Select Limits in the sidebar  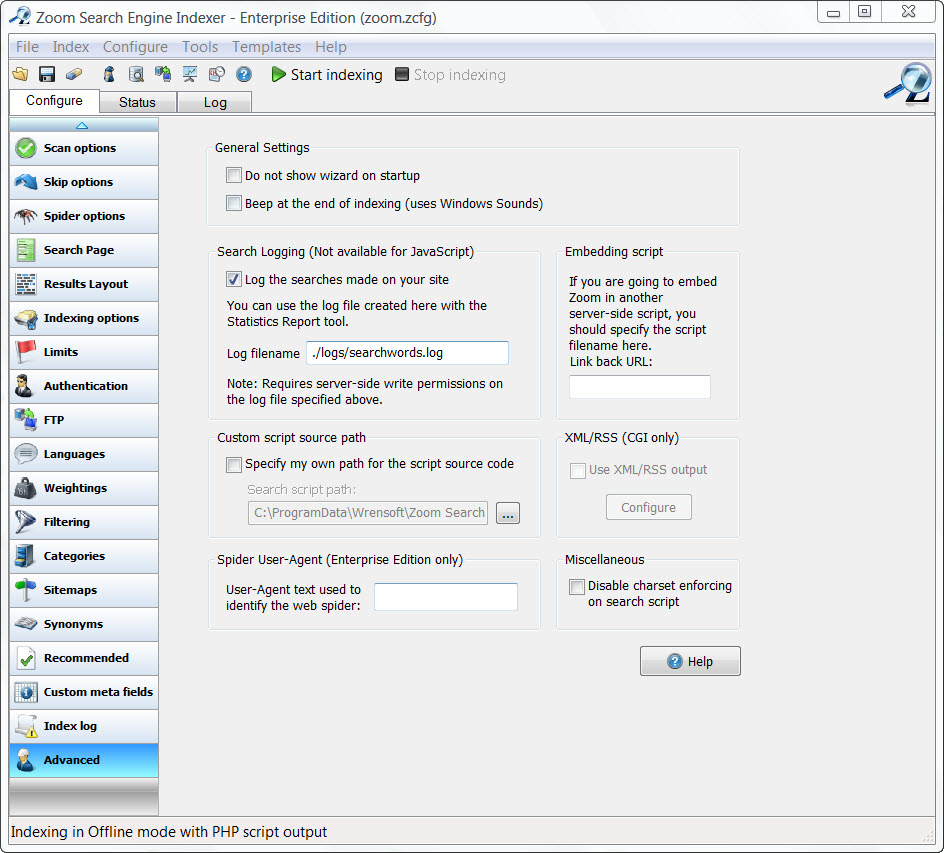point(84,352)
